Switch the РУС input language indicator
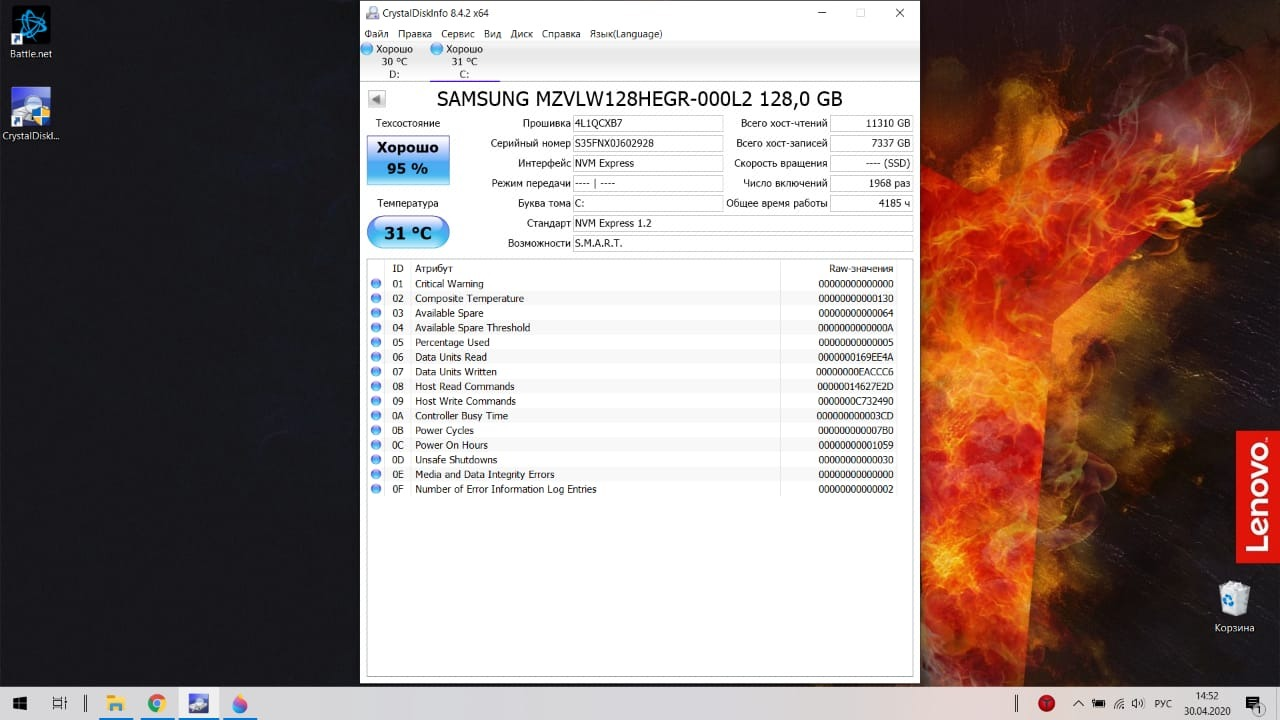The height and width of the screenshot is (720, 1280). pos(1163,703)
